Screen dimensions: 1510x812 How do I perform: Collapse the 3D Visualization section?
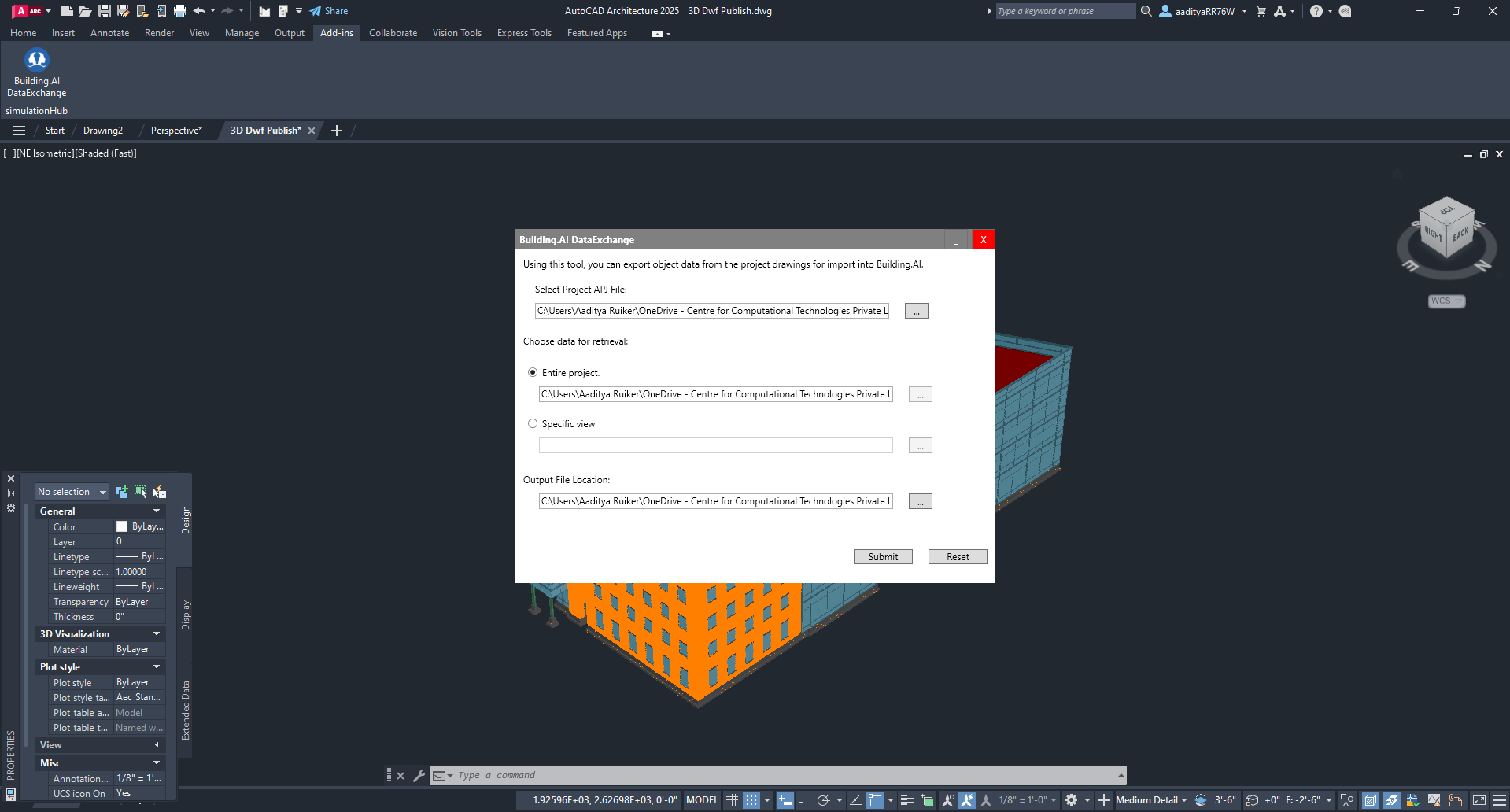tap(157, 634)
